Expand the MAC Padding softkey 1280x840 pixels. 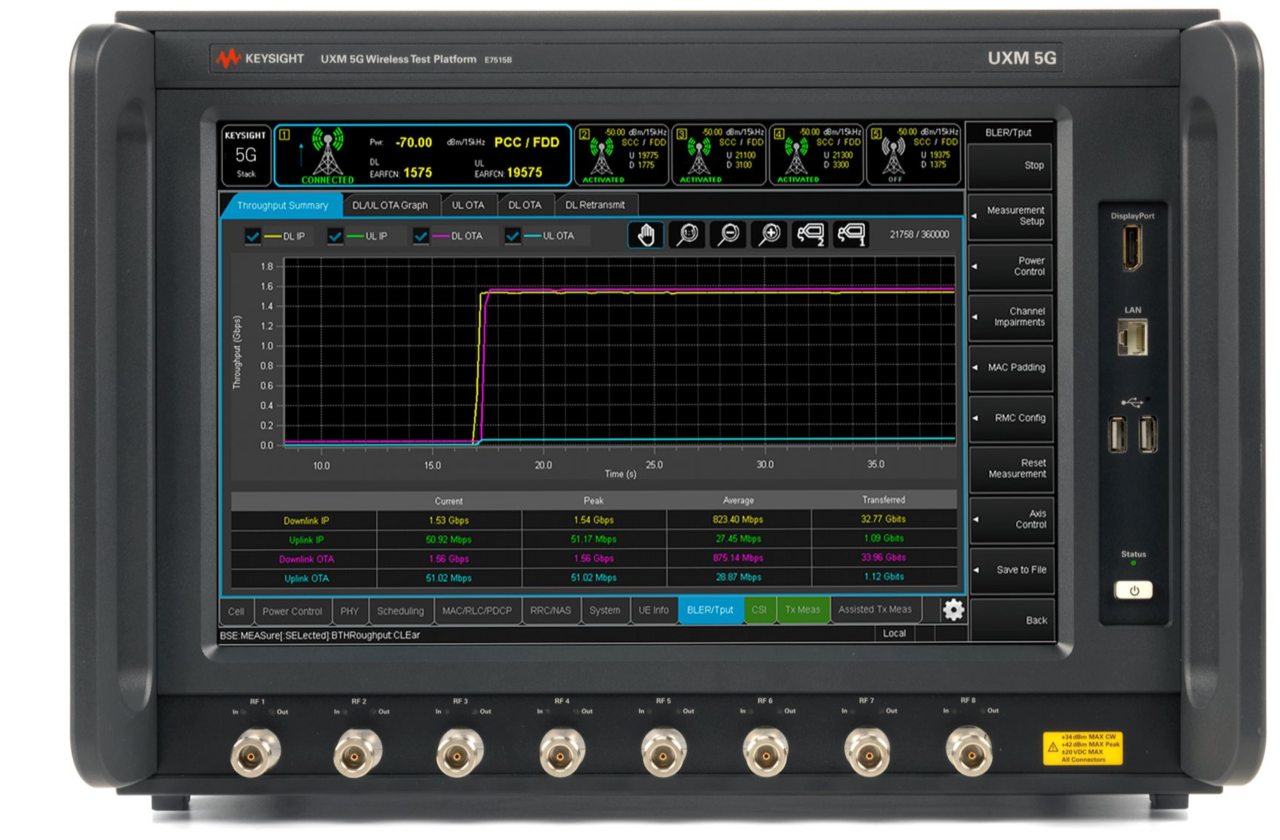[1011, 367]
